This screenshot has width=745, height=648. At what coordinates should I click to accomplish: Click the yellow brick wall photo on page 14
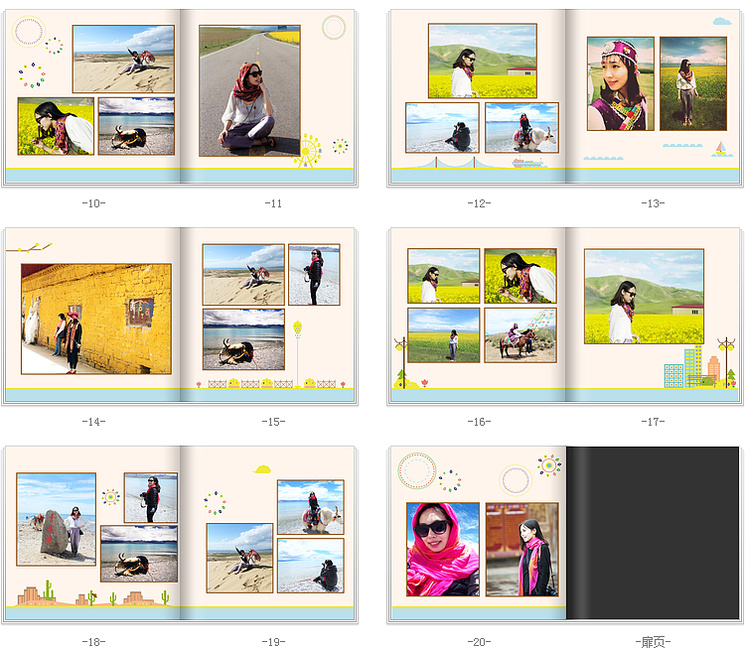coord(96,319)
